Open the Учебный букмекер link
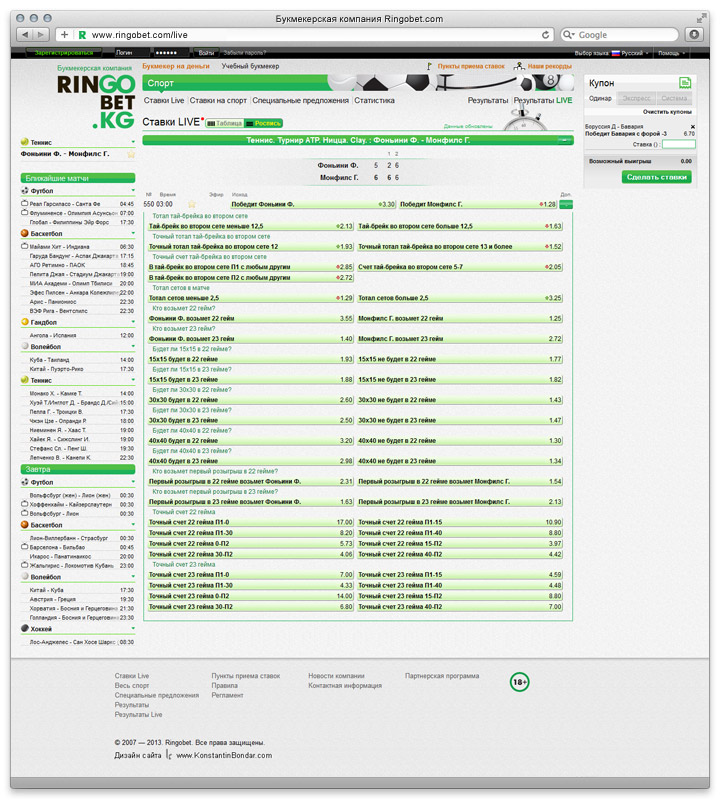720x804 pixels. (250, 66)
